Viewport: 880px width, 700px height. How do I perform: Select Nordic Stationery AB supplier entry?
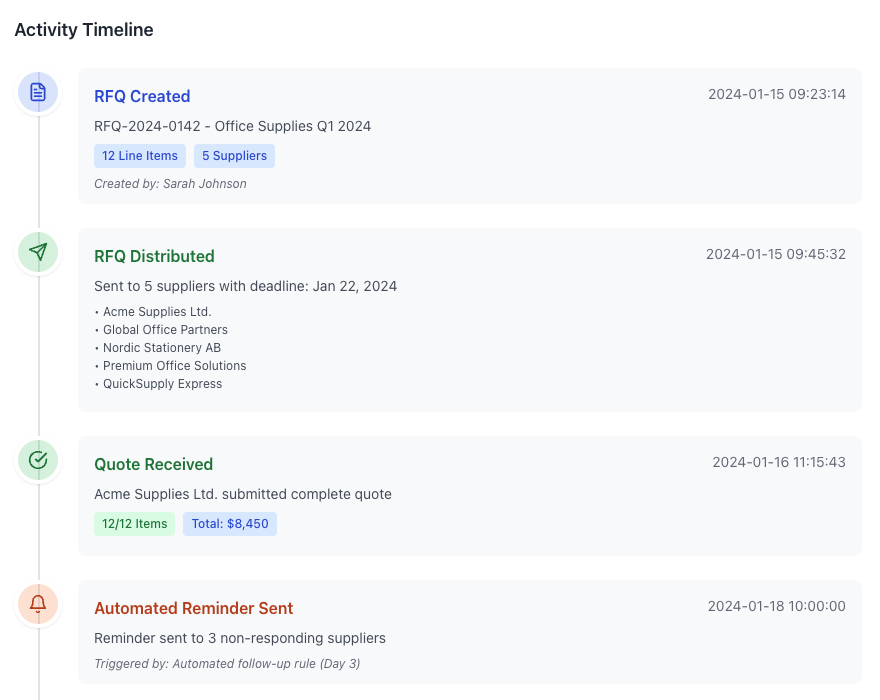[162, 348]
